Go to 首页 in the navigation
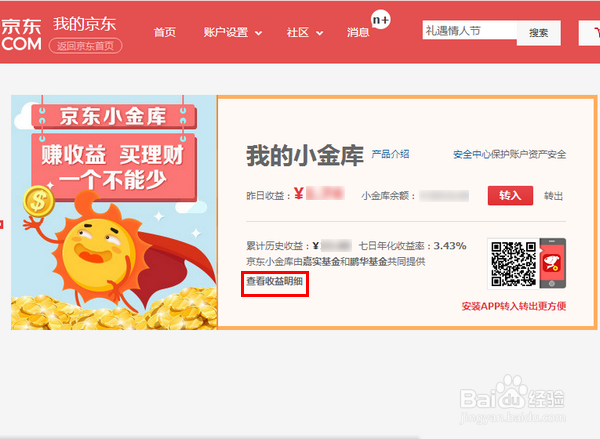The width and height of the screenshot is (600, 439). point(165,33)
